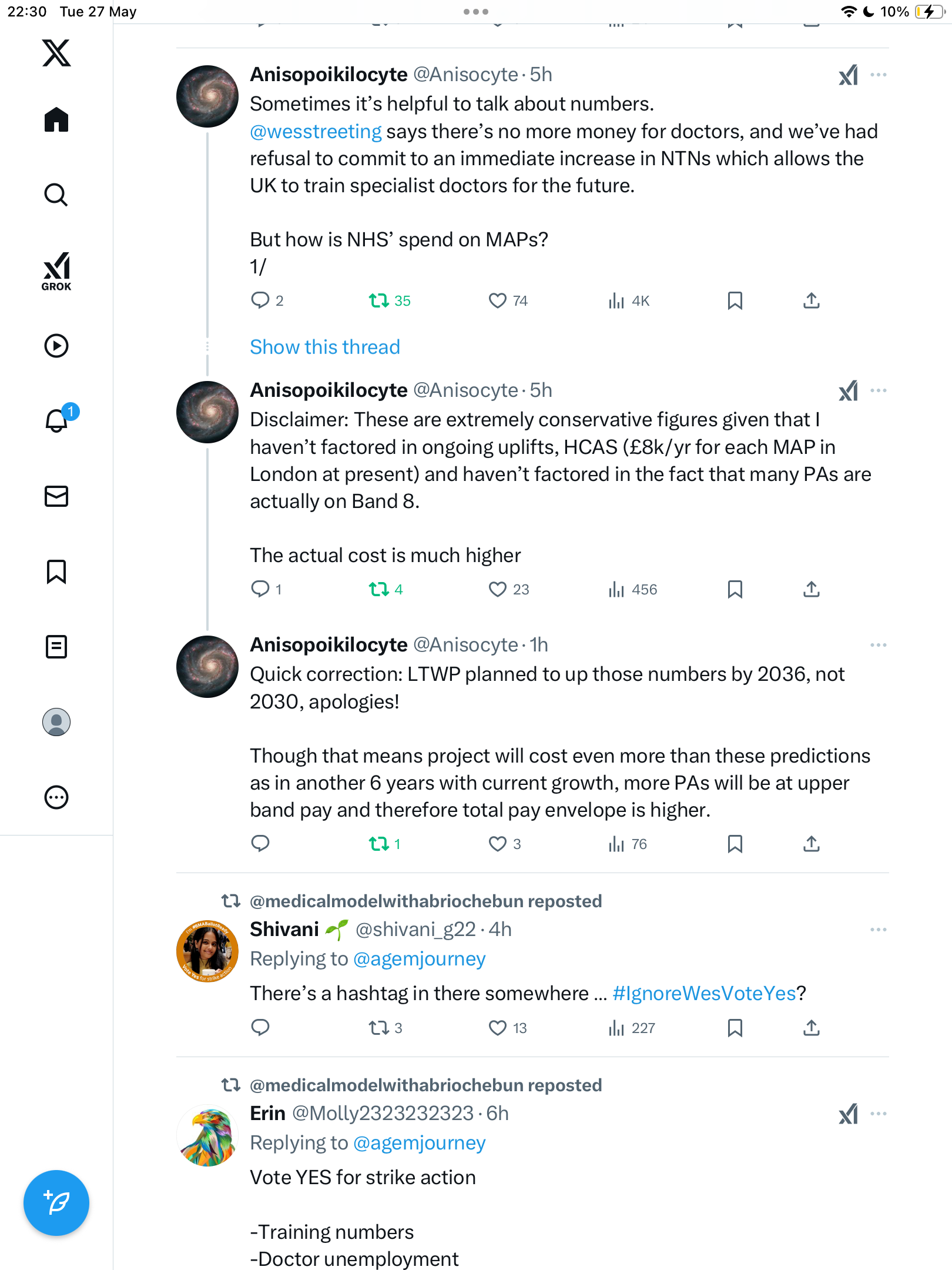Ask Grok about Erin's tweet
Image resolution: width=952 pixels, height=1270 pixels.
(x=848, y=1114)
